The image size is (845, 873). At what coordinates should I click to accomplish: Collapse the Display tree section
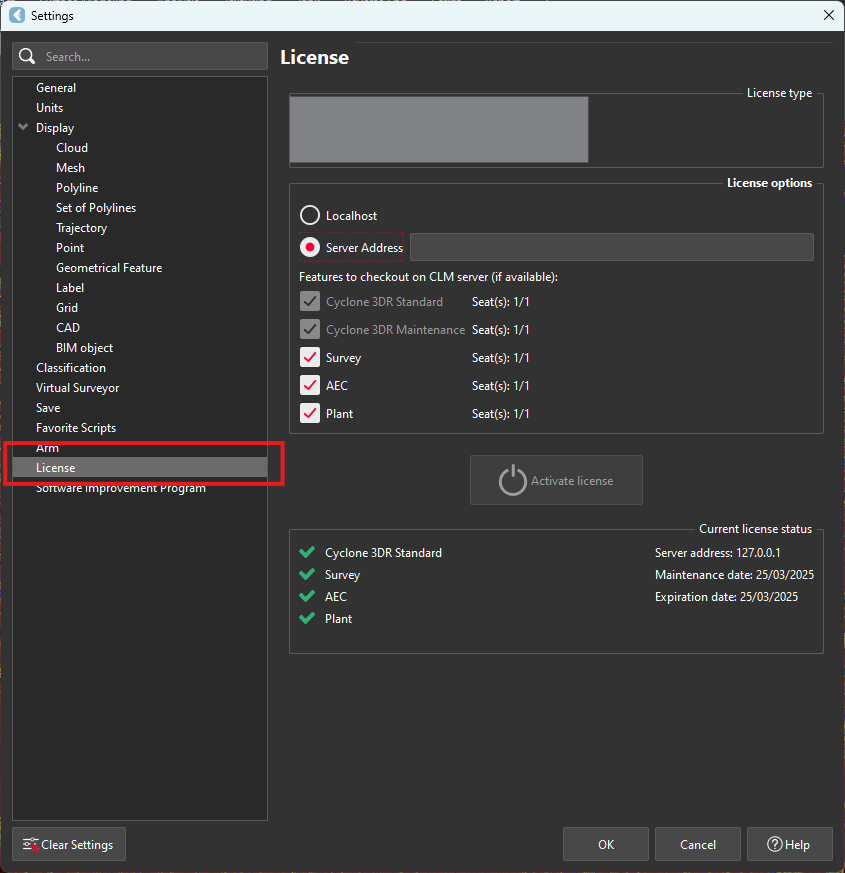point(23,128)
